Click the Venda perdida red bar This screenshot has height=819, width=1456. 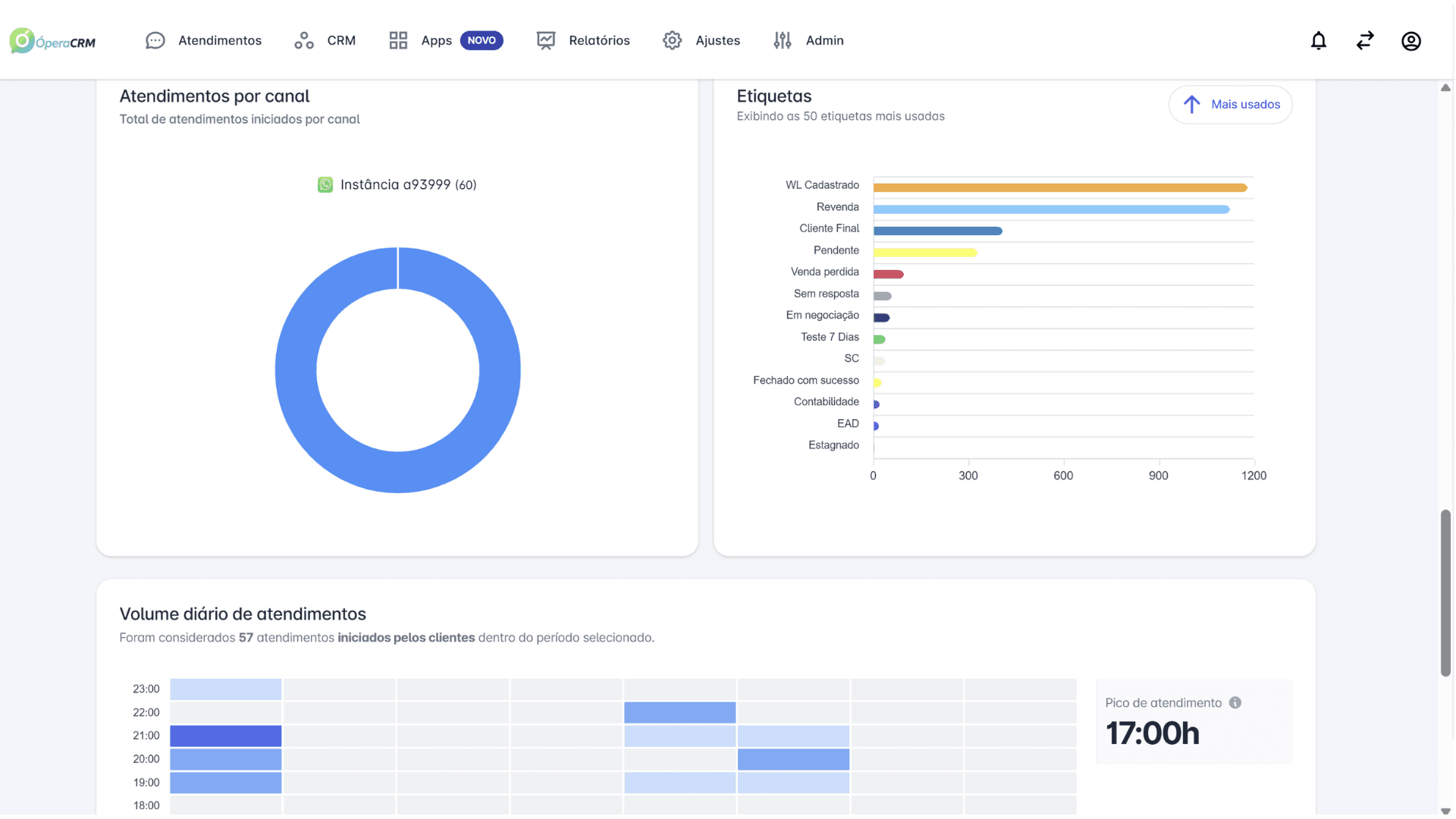(x=888, y=275)
